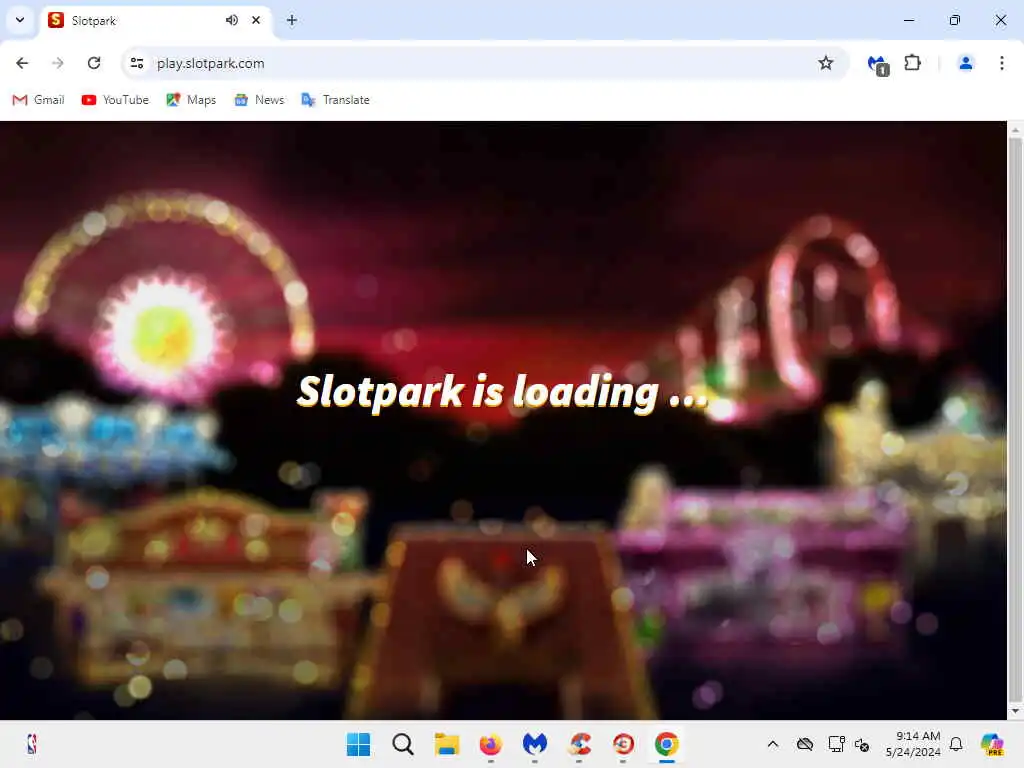Mute the Slotpark tab audio icon
The image size is (1024, 768).
(x=231, y=20)
